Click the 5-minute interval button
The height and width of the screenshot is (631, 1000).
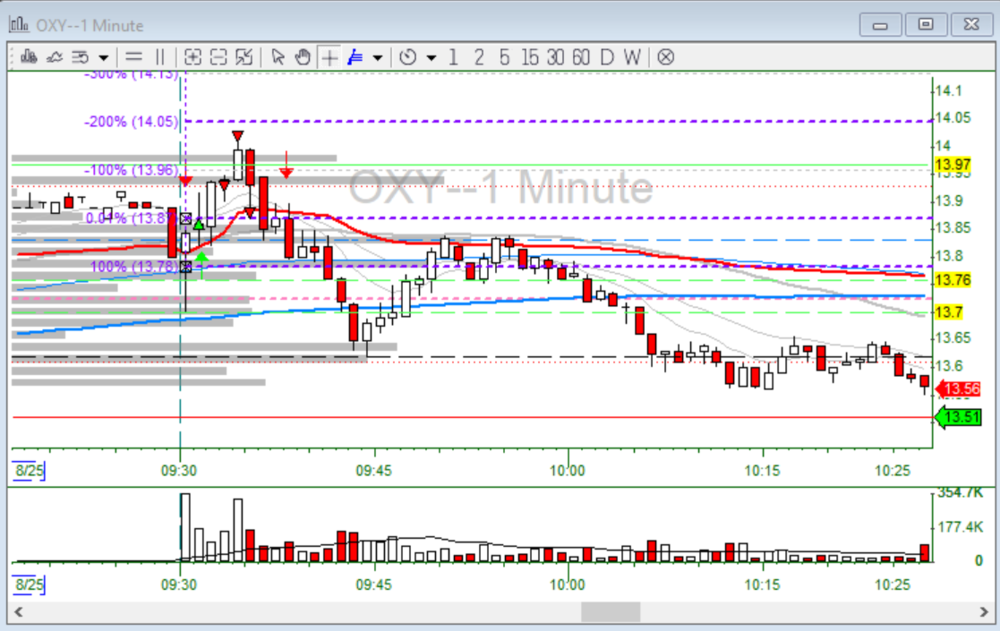(504, 57)
